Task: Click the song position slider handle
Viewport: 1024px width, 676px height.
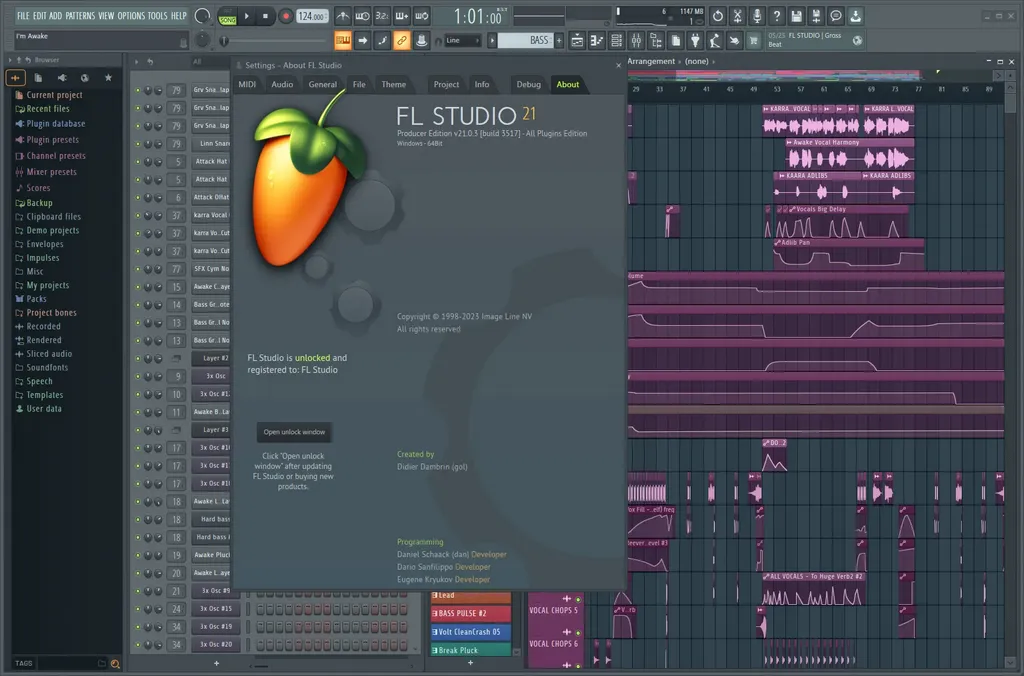Action: [224, 40]
